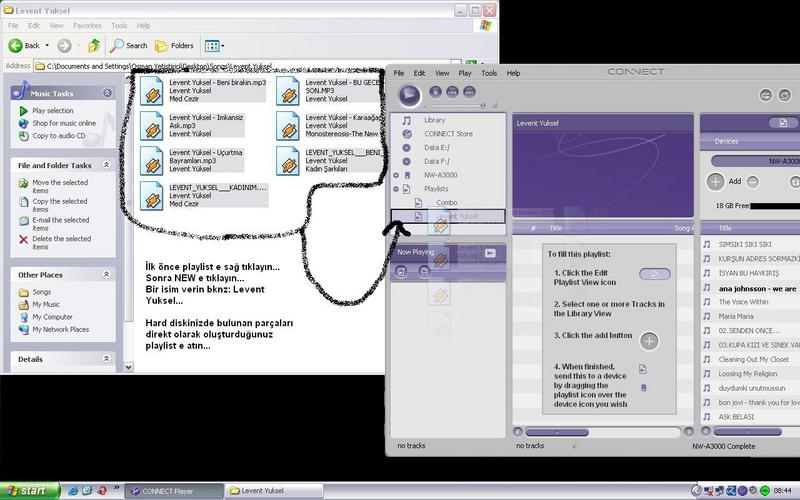This screenshot has height=500, width=800.
Task: Click the Edit Playlist View icon atop Devices panel
Action: [783, 122]
